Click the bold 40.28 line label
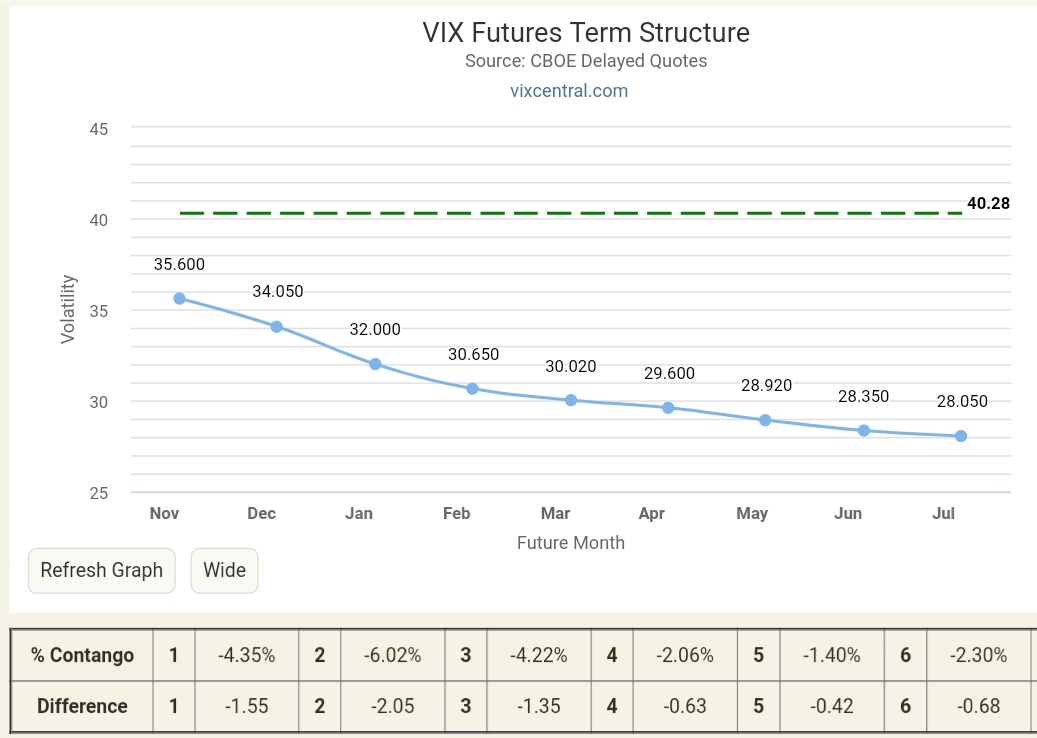The width and height of the screenshot is (1037, 738). coord(988,204)
